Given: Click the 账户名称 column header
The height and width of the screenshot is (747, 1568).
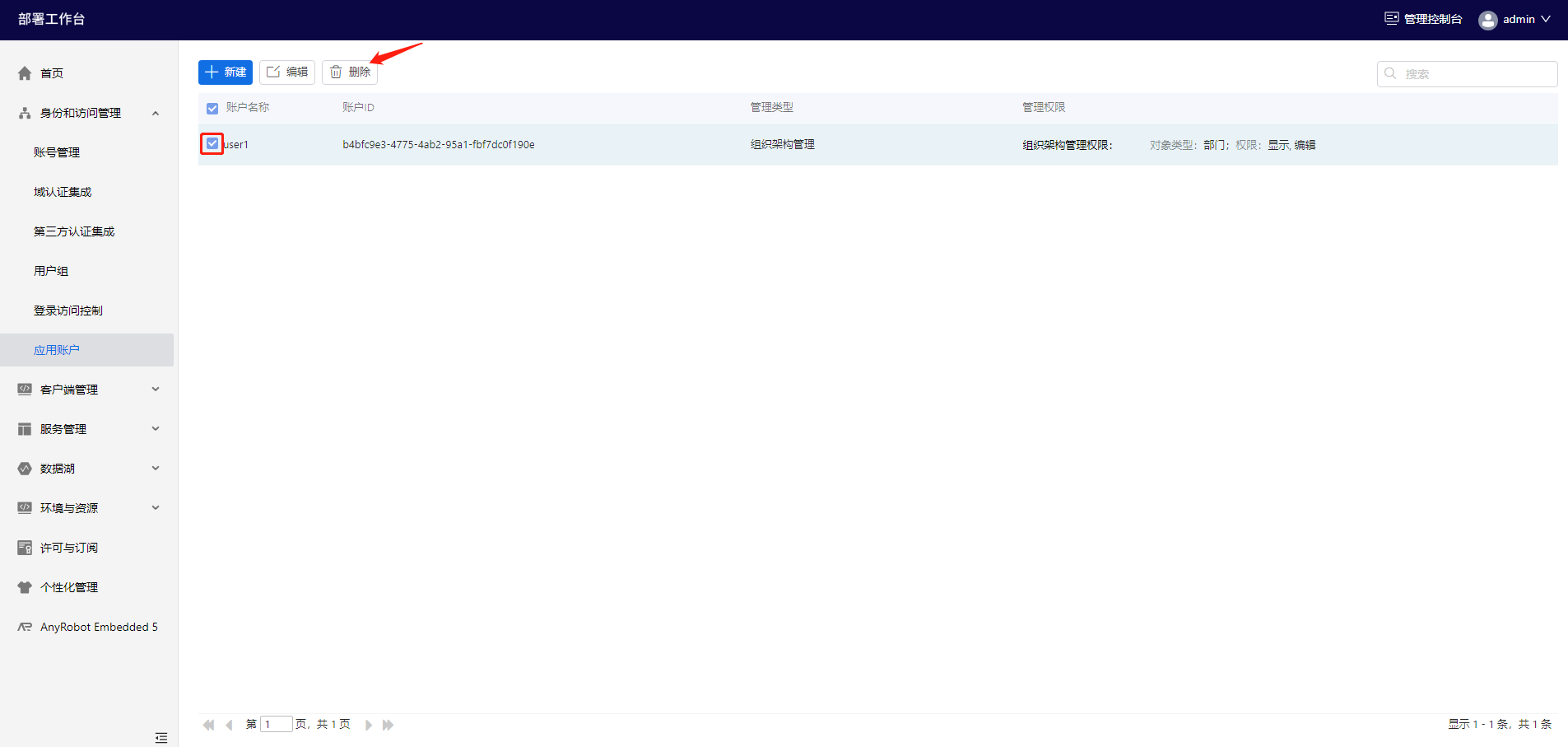Looking at the screenshot, I should point(248,108).
